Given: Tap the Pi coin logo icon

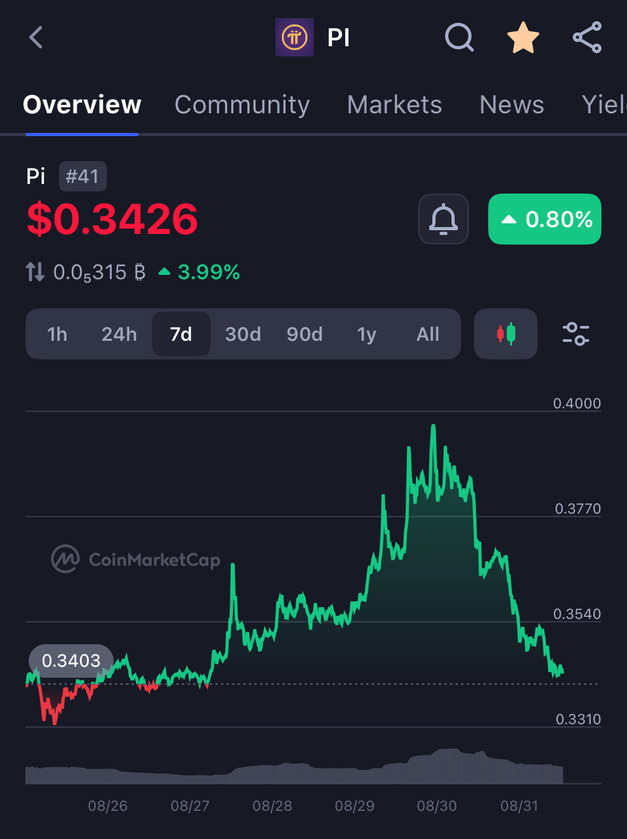Looking at the screenshot, I should tap(294, 37).
